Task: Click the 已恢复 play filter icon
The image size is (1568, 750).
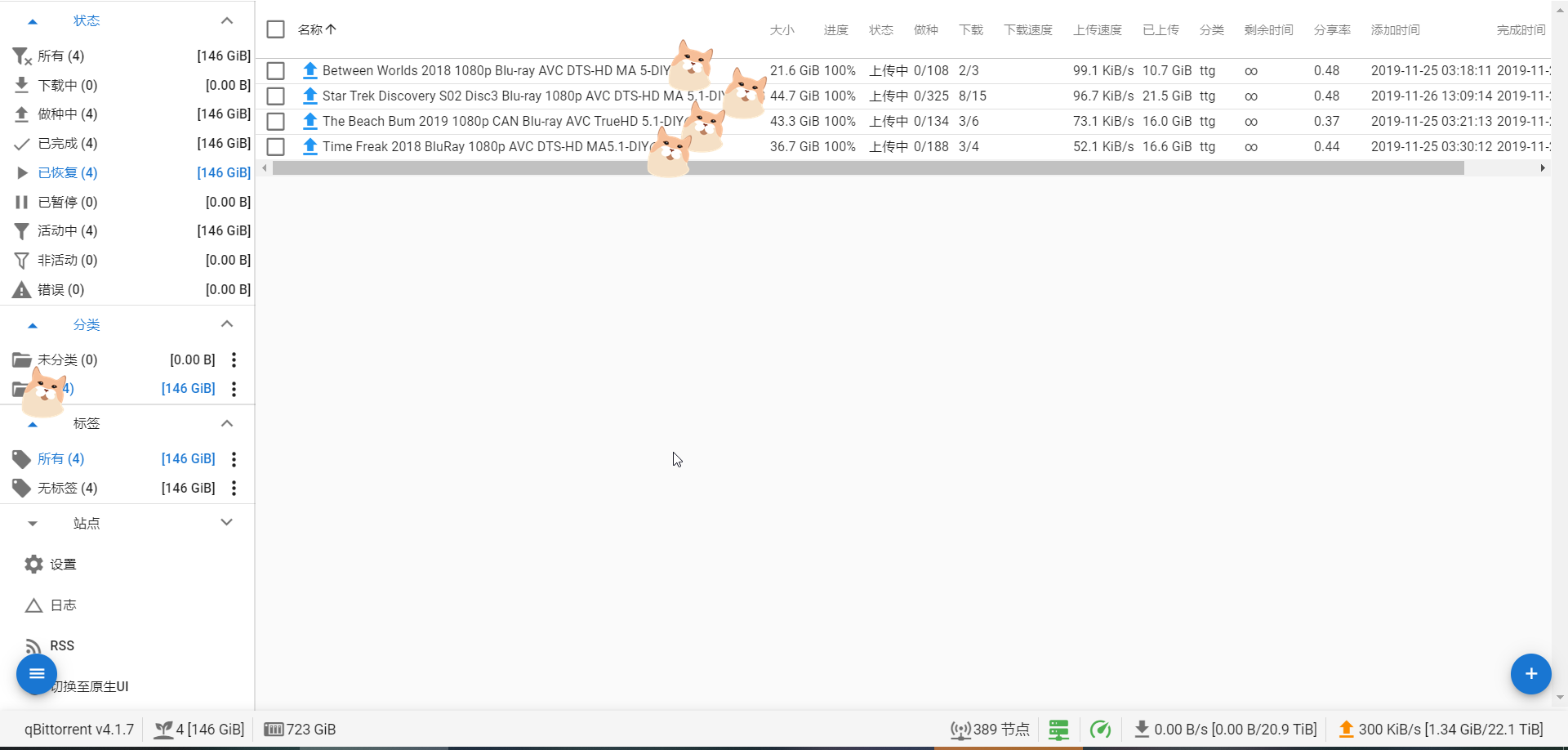Action: [22, 173]
